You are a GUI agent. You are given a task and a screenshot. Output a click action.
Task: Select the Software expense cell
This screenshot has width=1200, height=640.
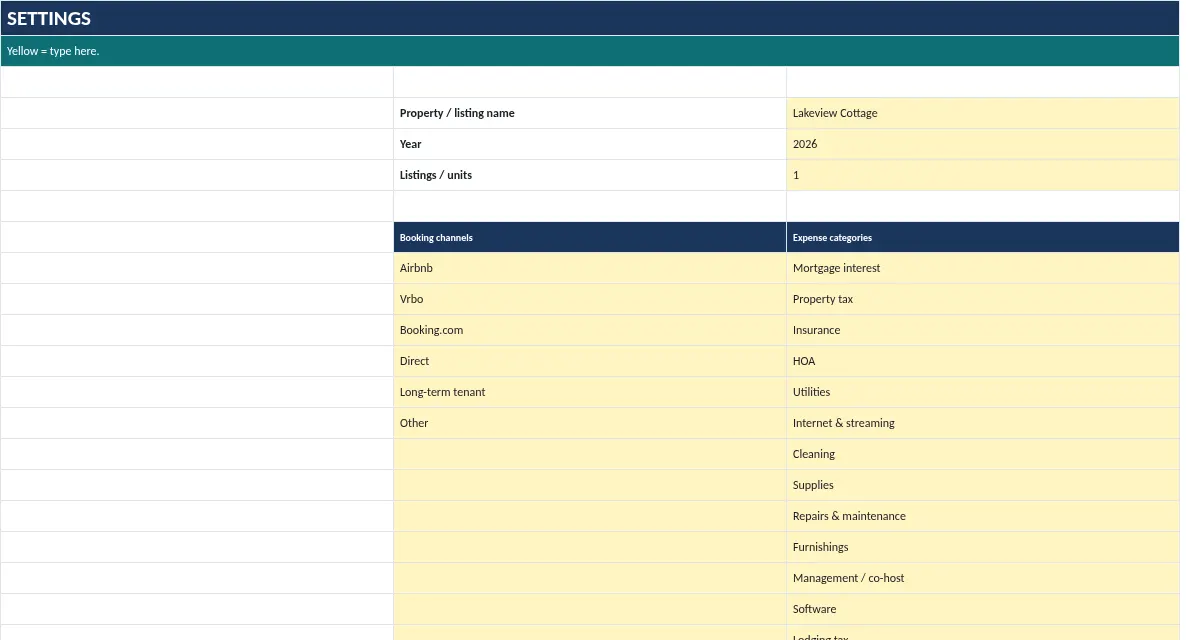983,609
